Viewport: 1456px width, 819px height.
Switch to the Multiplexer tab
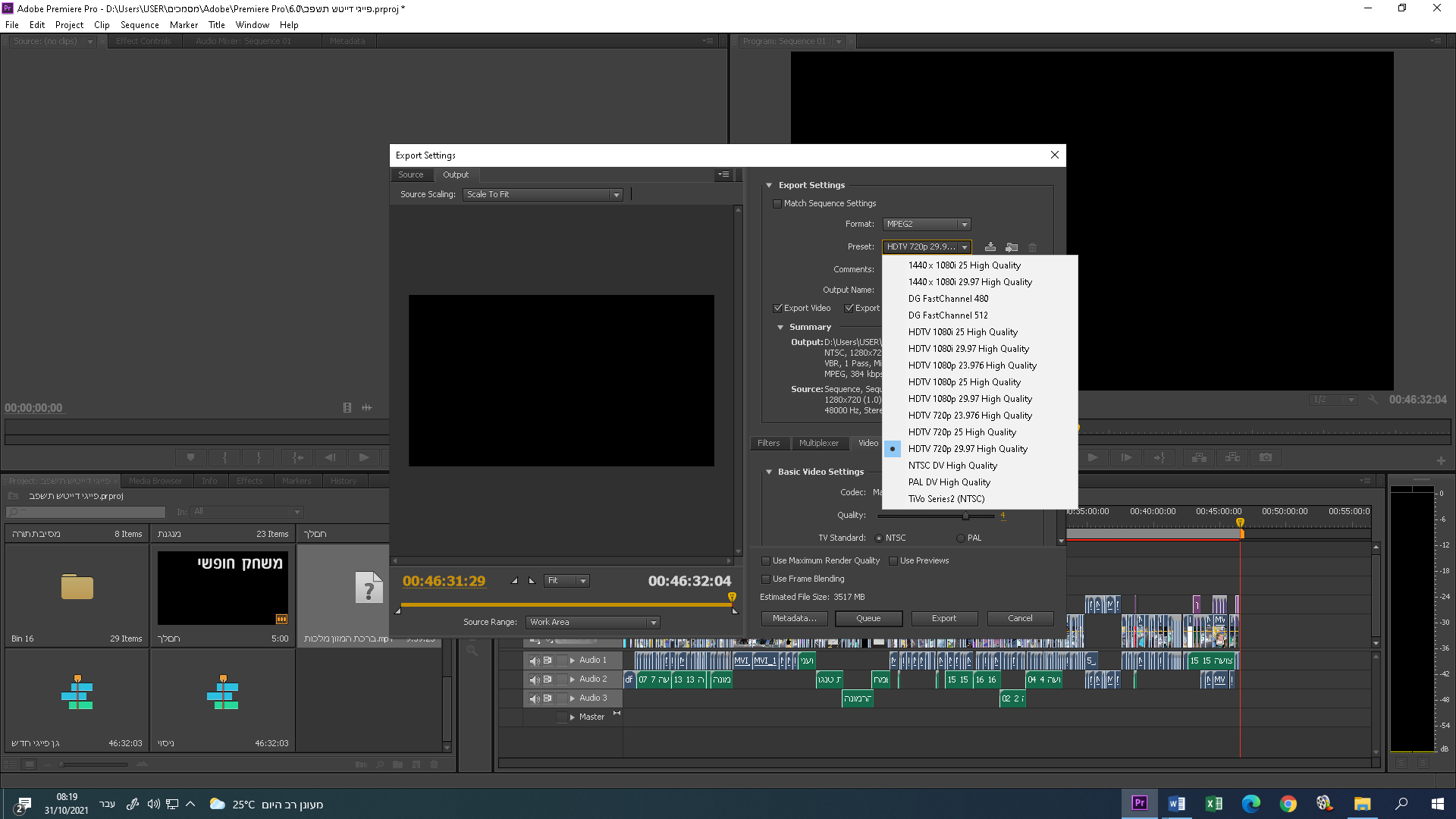coord(818,444)
